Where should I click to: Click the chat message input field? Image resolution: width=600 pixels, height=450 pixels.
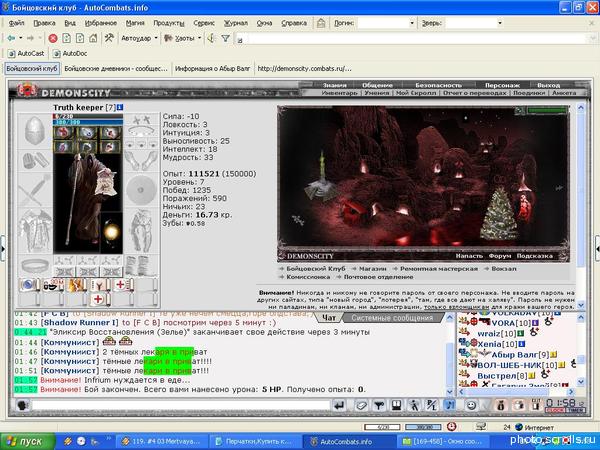click(x=181, y=405)
